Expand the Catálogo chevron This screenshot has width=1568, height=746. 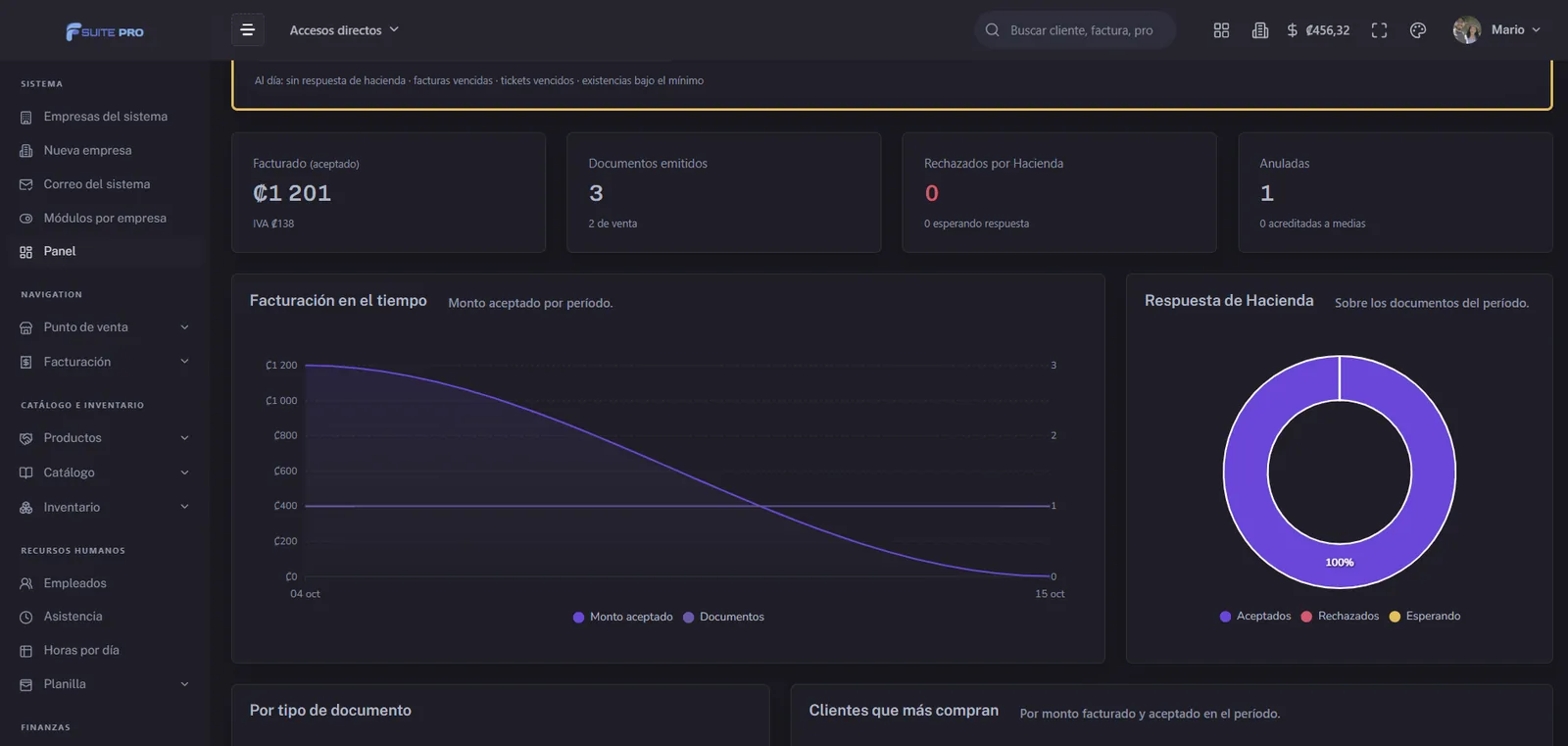(184, 472)
